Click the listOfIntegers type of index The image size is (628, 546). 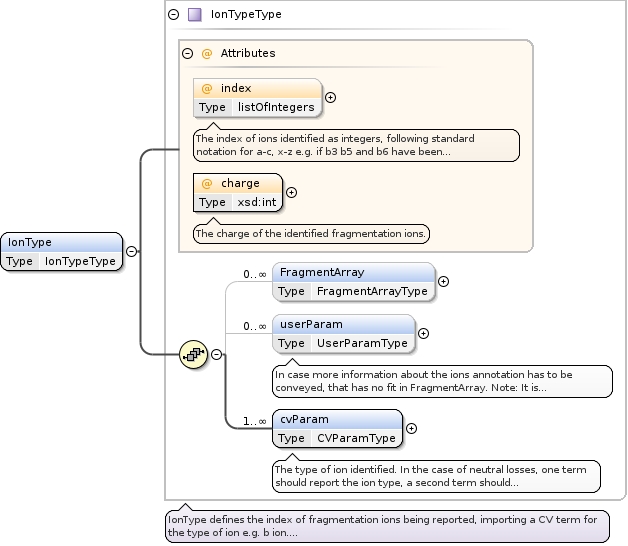coord(275,107)
